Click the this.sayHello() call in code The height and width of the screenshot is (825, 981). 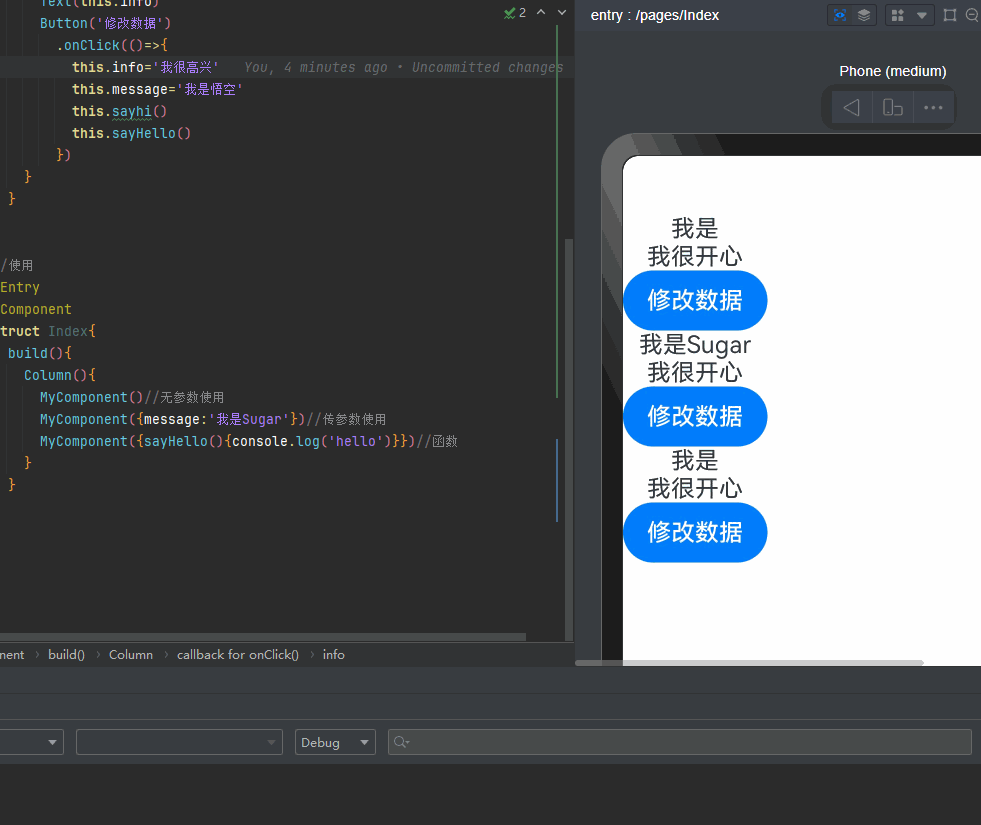(x=131, y=133)
